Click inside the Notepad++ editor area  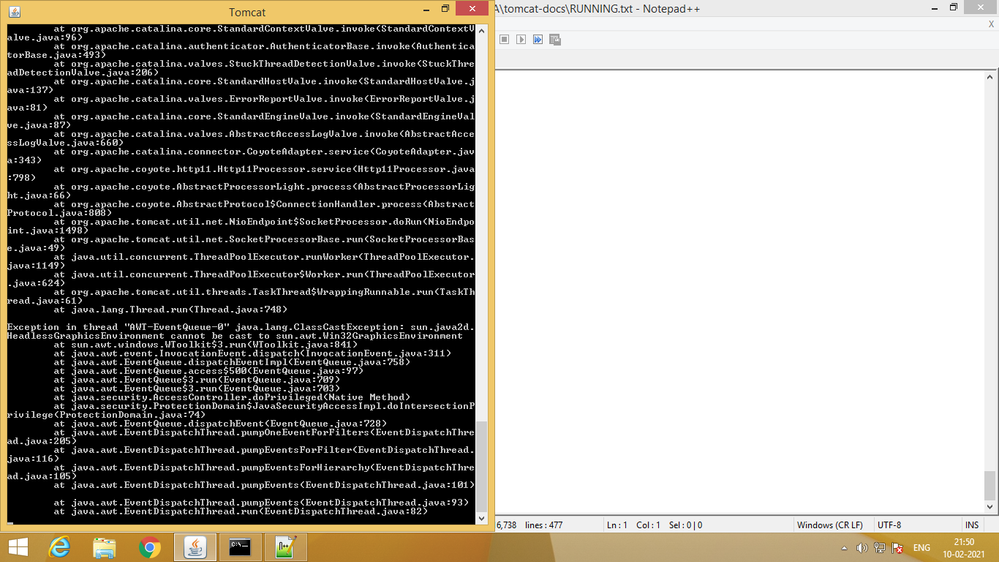pos(739,293)
